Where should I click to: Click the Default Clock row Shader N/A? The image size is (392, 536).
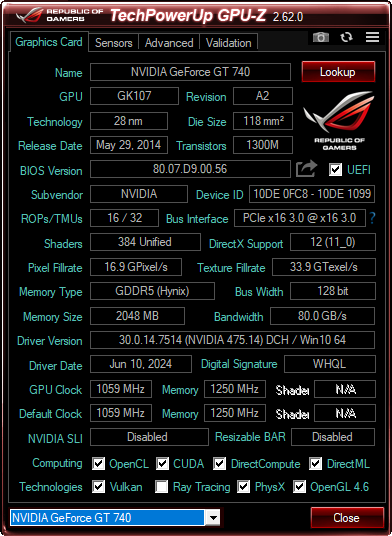point(345,413)
